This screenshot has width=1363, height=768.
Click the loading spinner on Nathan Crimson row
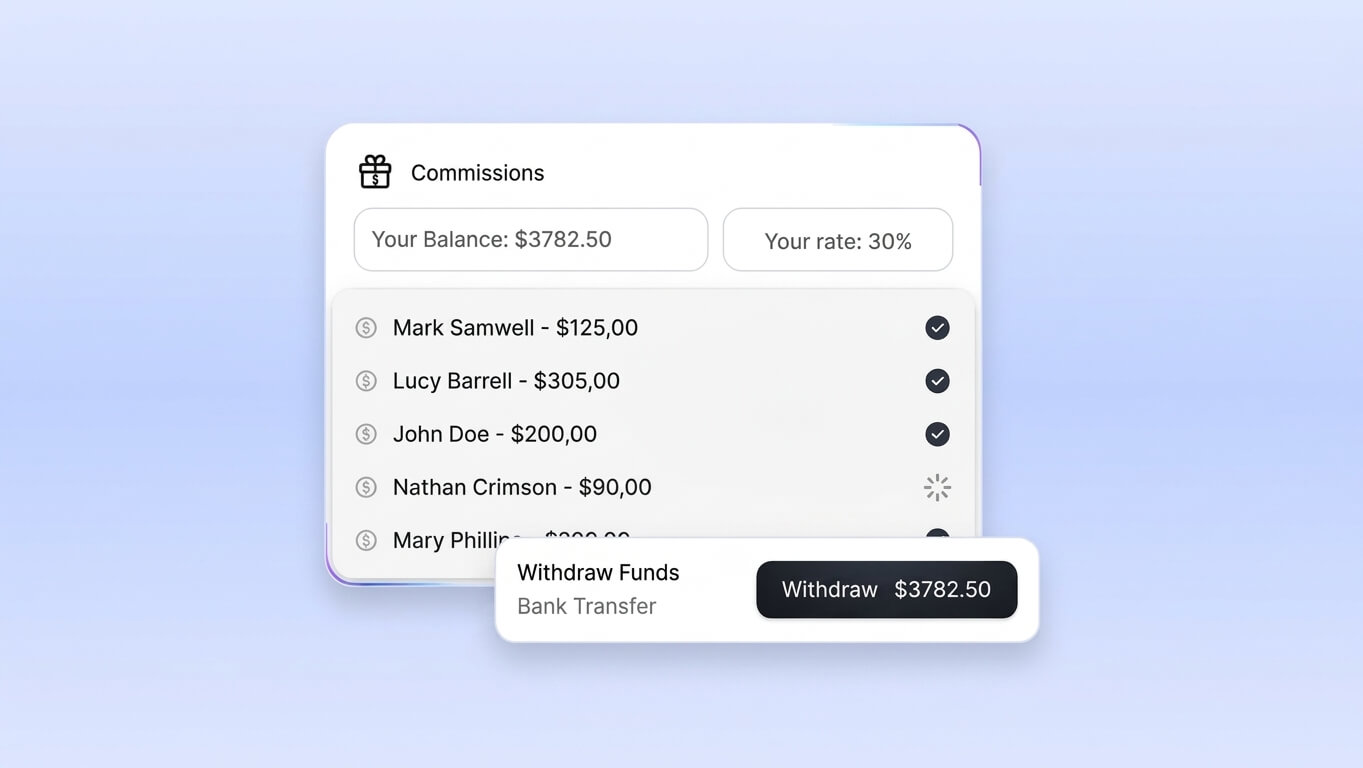coord(937,487)
